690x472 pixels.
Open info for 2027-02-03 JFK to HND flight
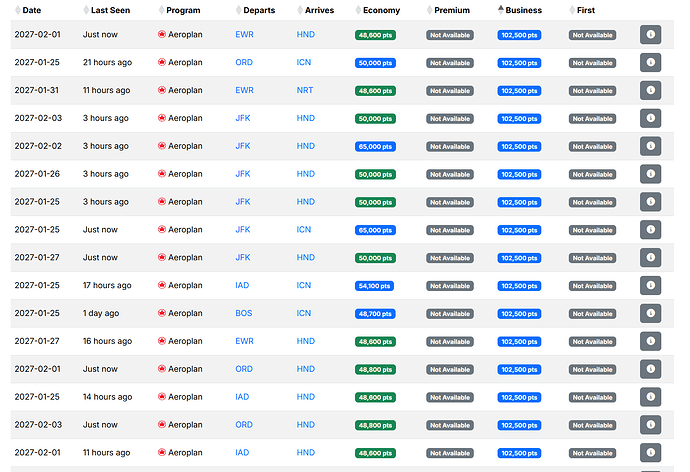(650, 118)
